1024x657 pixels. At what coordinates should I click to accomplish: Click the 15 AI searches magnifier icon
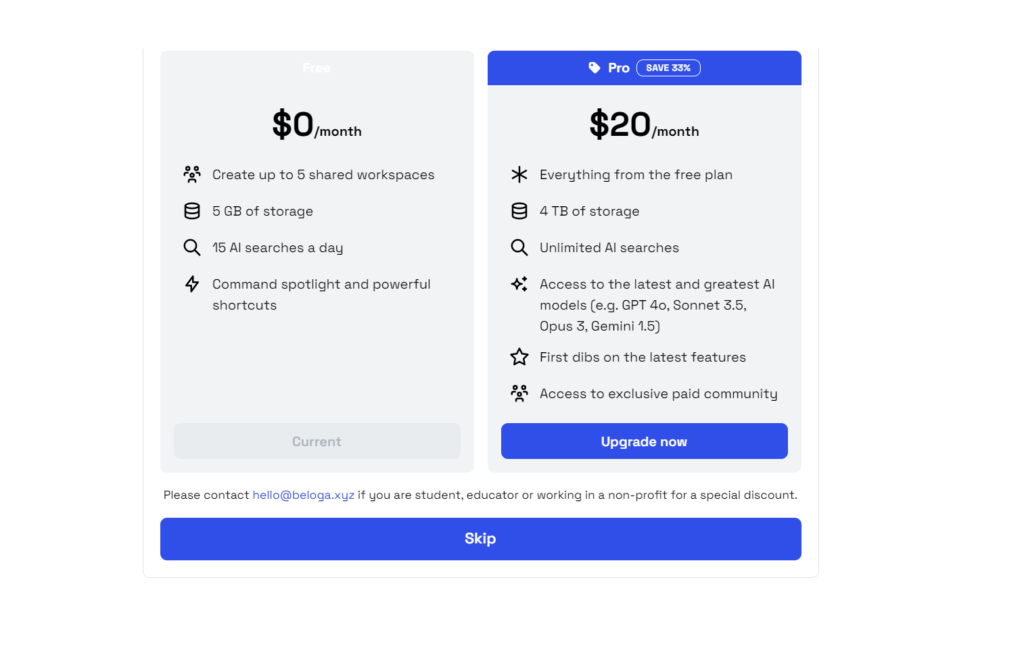click(192, 248)
